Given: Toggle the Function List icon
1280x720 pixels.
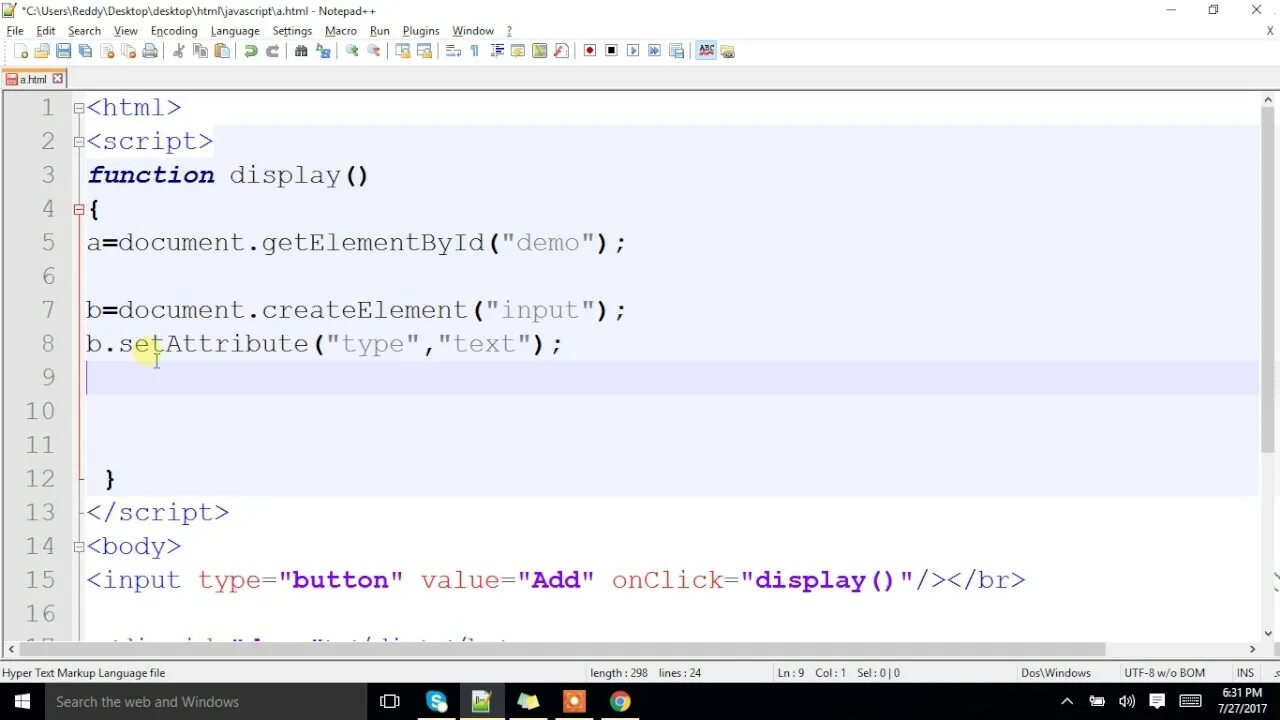Looking at the screenshot, I should tap(561, 51).
